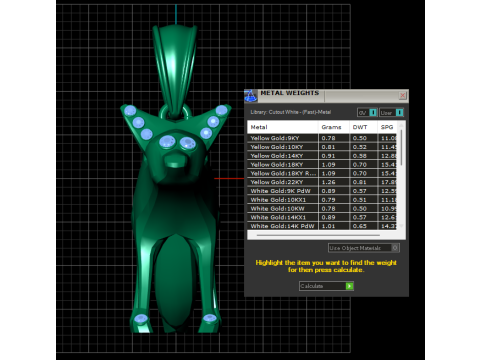Viewport: 480px width, 360px height.
Task: Click the scroll up arrow of metals list
Action: click(401, 125)
